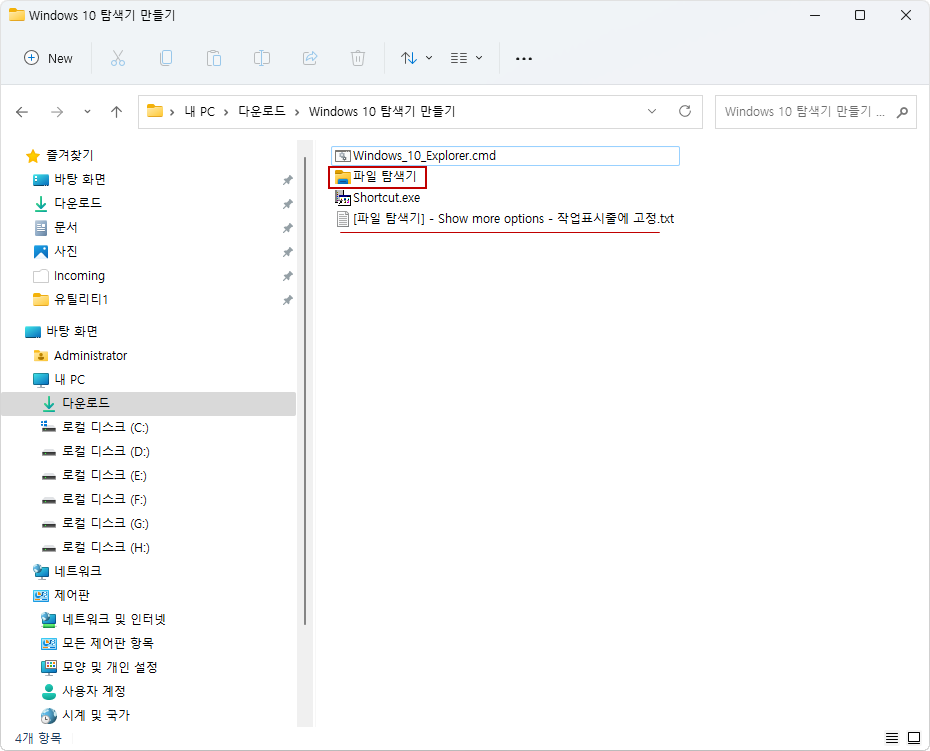Expand the address bar history dropdown
Screen dimensions: 930x751
point(652,112)
